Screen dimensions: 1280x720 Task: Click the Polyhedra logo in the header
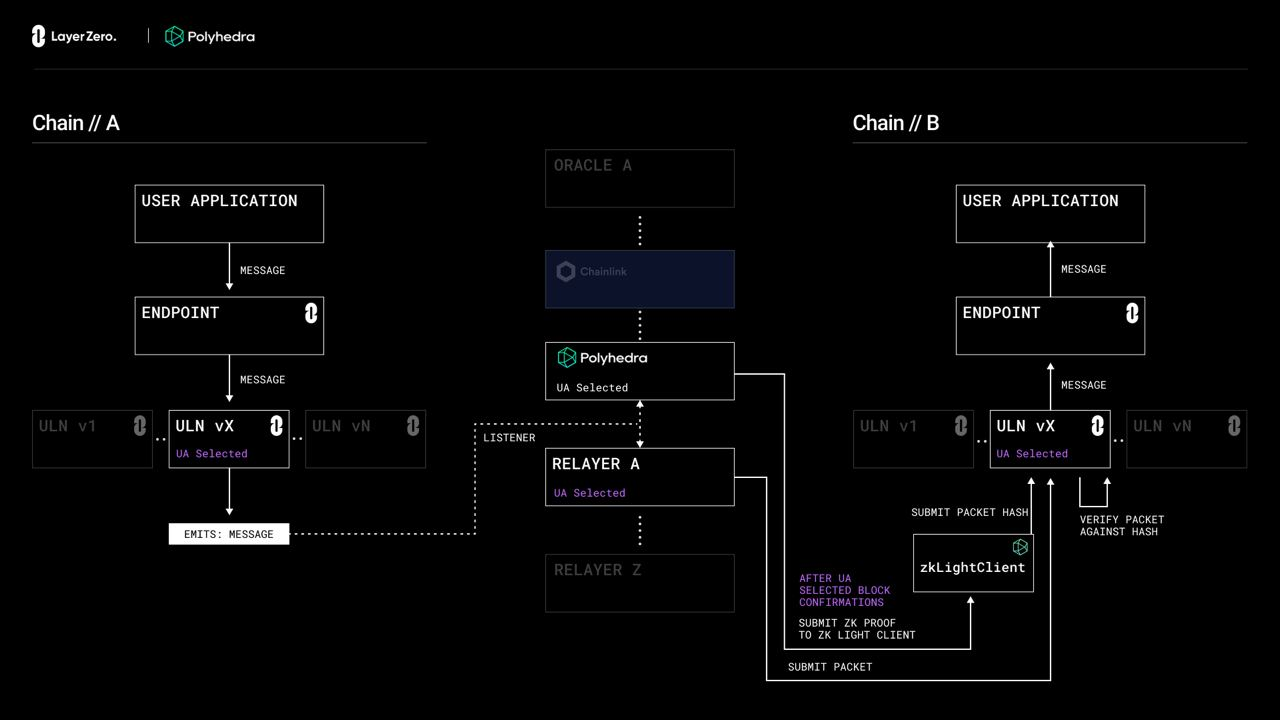(210, 36)
